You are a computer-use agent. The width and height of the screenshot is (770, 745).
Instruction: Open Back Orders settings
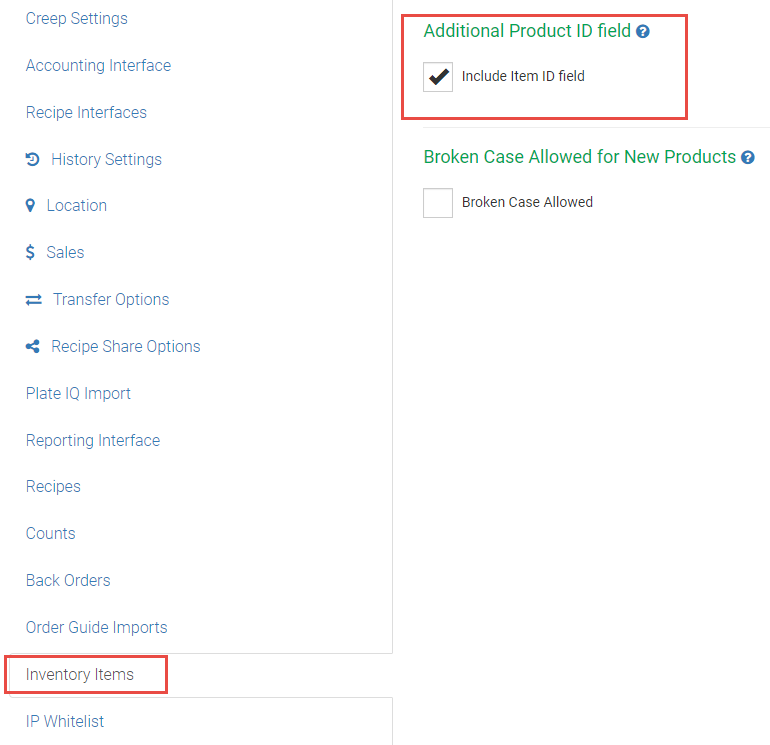(x=68, y=580)
